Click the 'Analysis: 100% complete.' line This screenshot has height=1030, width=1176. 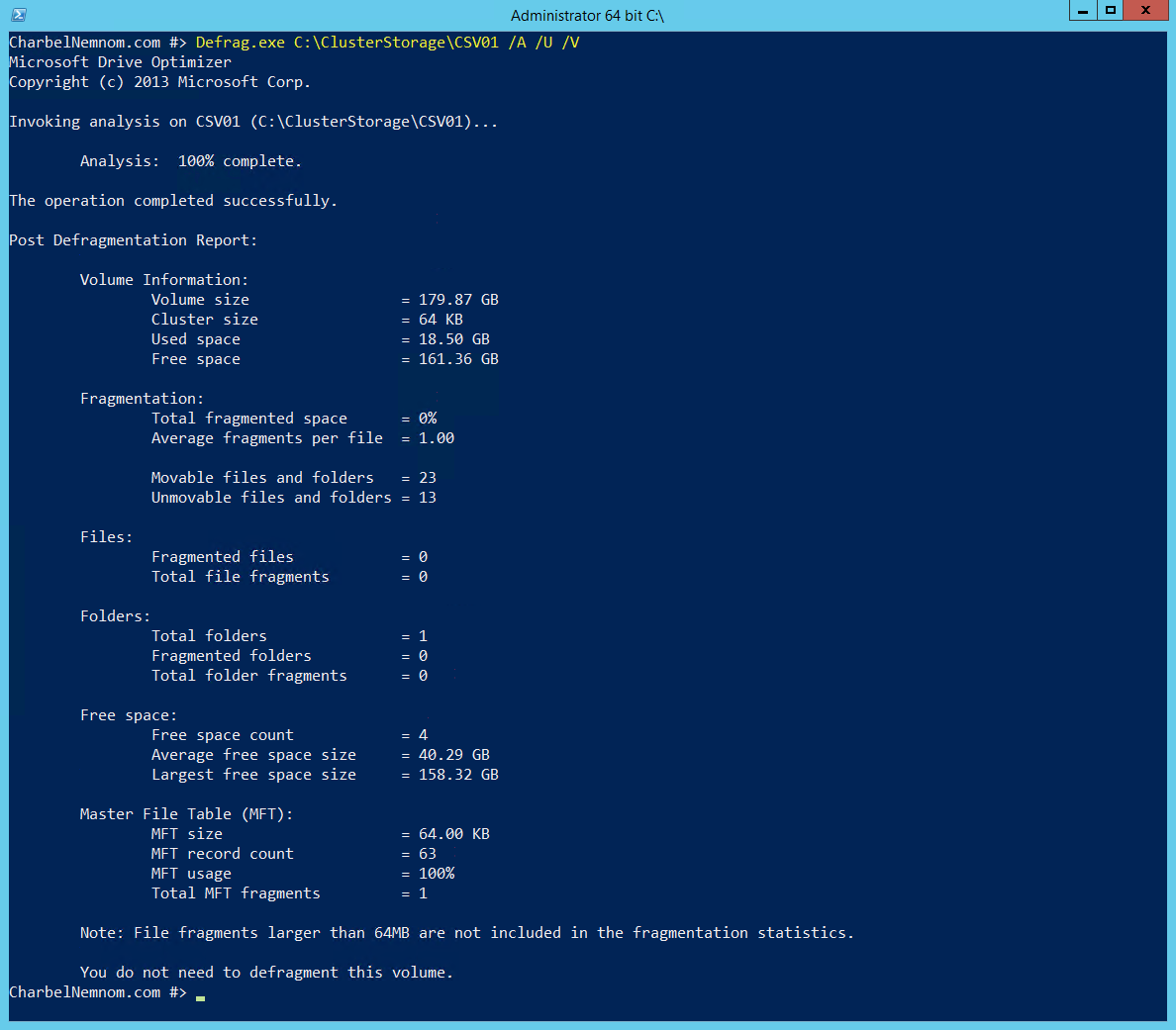[190, 161]
